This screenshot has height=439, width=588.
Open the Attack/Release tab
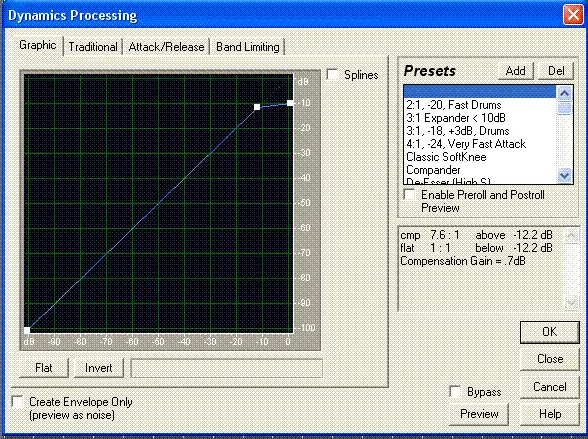click(166, 47)
